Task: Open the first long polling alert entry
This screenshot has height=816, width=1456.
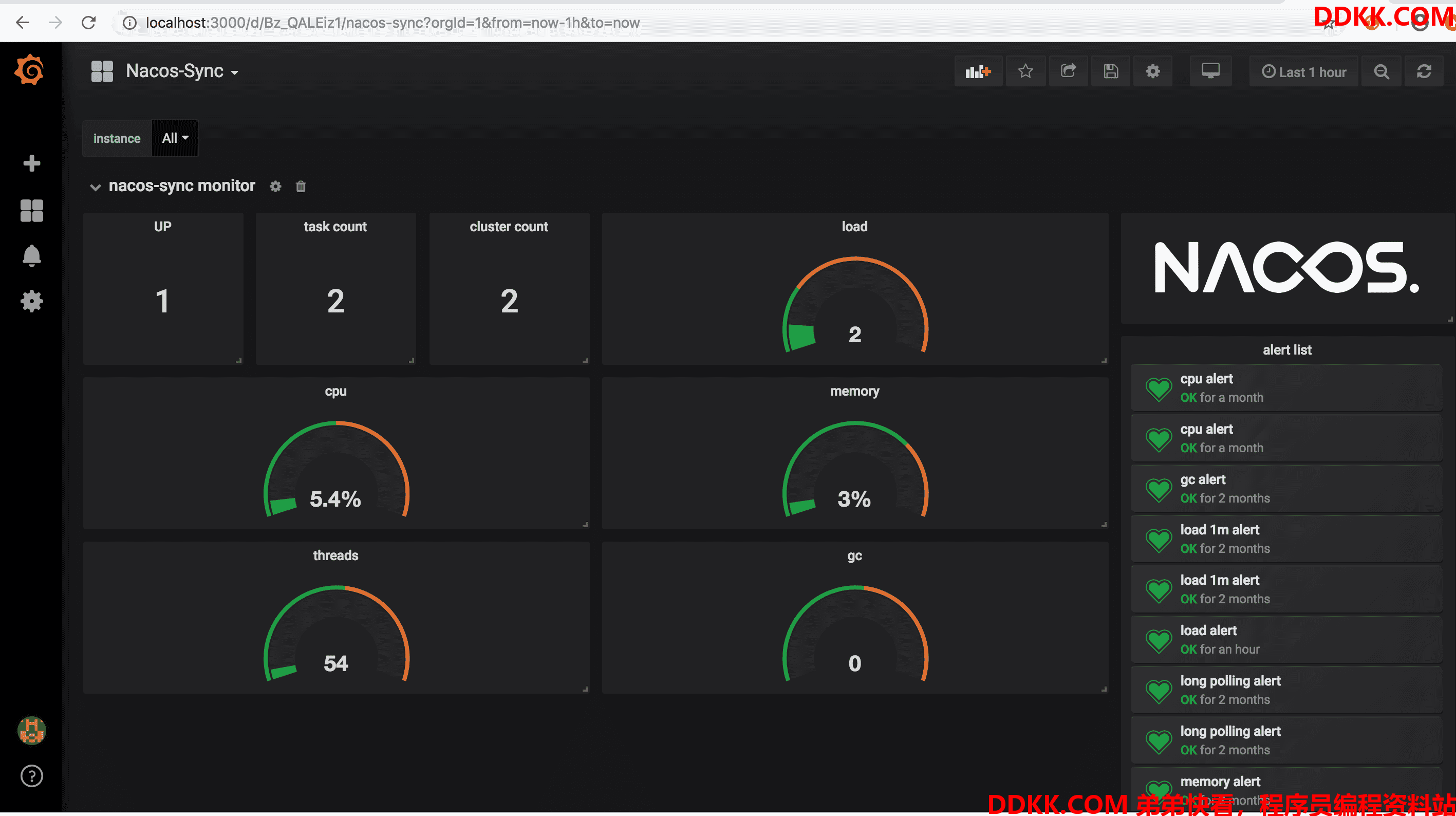Action: pos(1286,690)
